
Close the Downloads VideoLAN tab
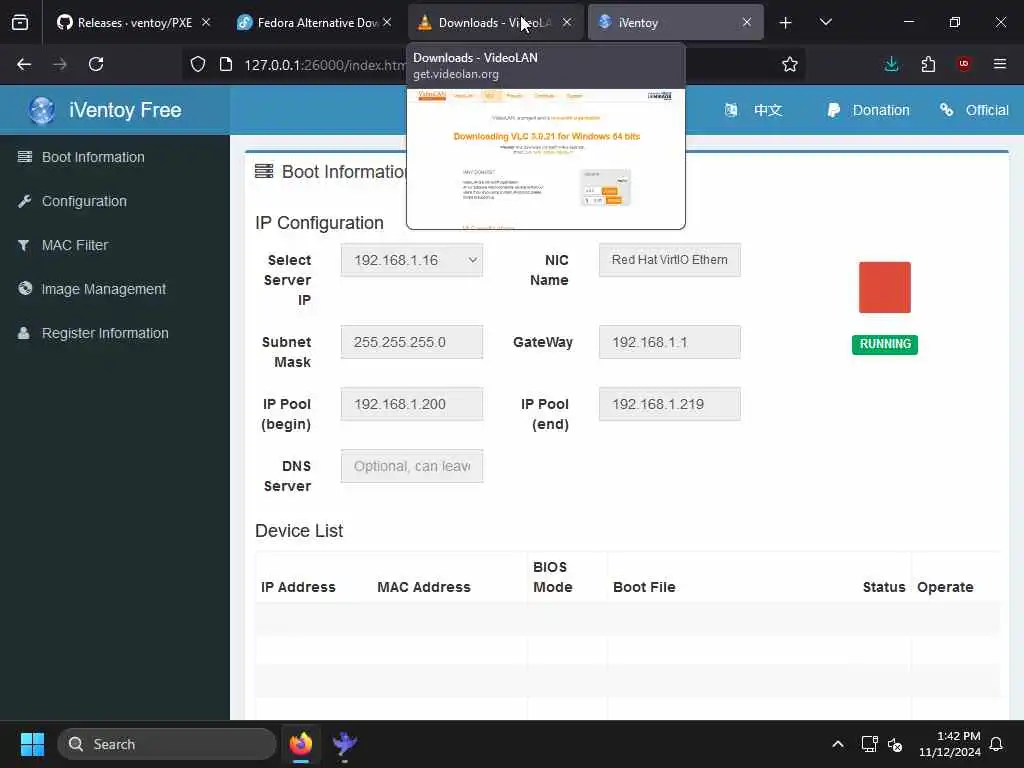[x=567, y=22]
